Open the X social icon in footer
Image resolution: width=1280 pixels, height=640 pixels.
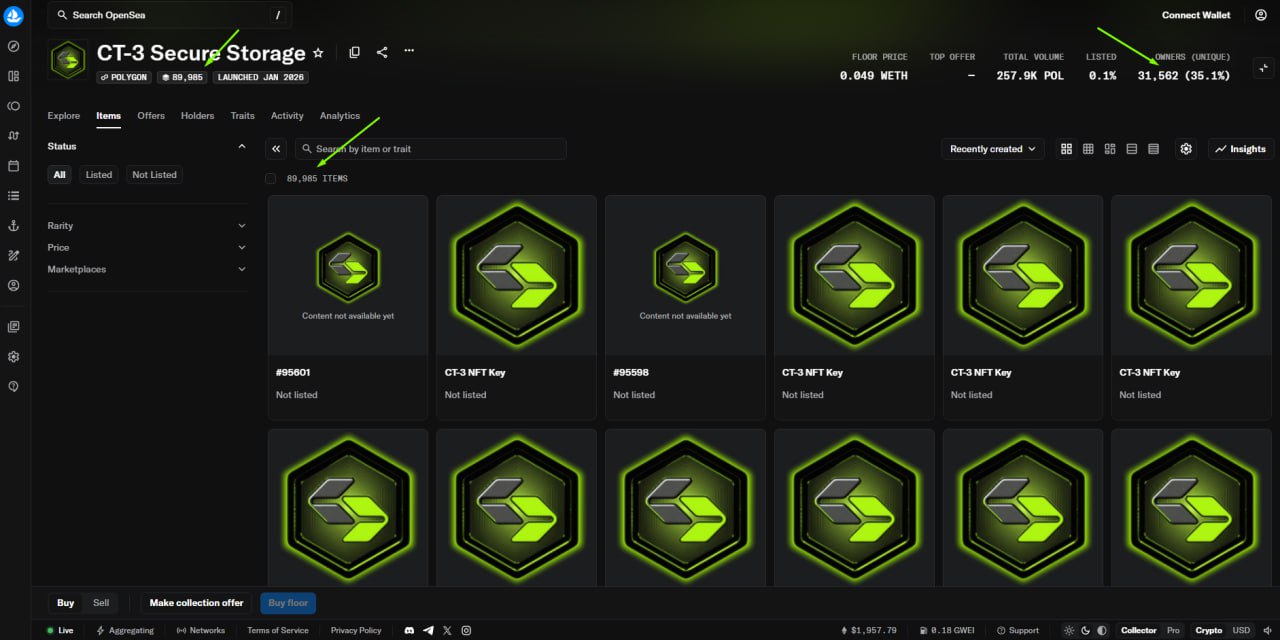click(x=447, y=631)
